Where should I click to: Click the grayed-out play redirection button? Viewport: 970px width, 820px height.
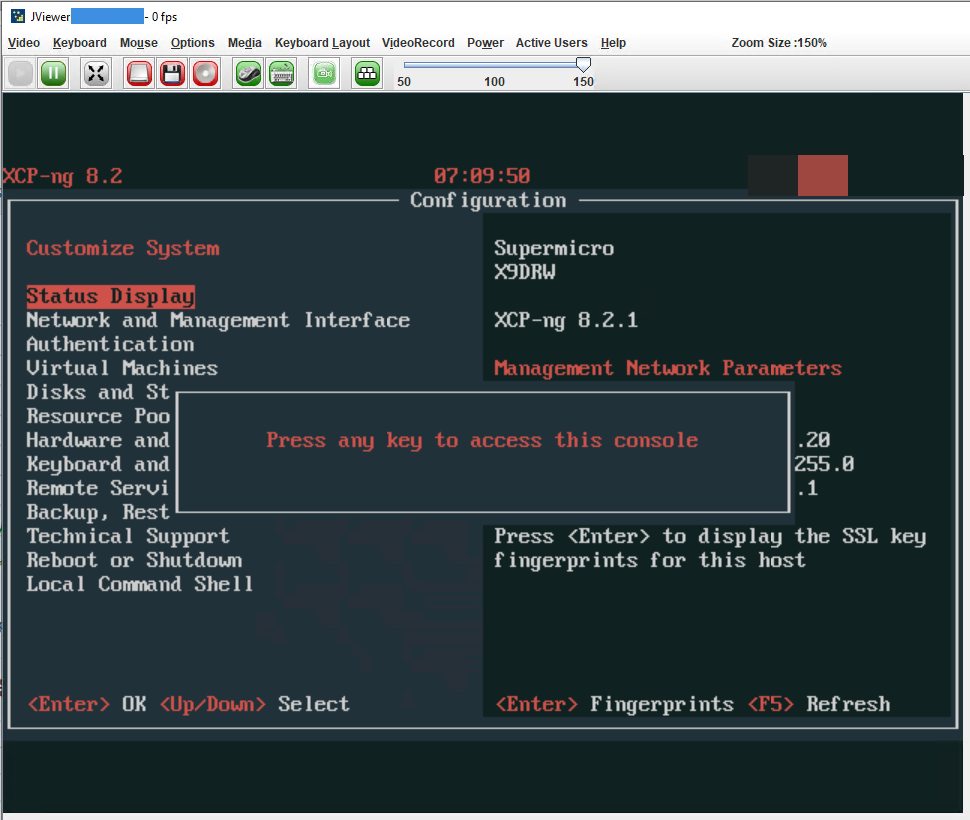point(20,74)
